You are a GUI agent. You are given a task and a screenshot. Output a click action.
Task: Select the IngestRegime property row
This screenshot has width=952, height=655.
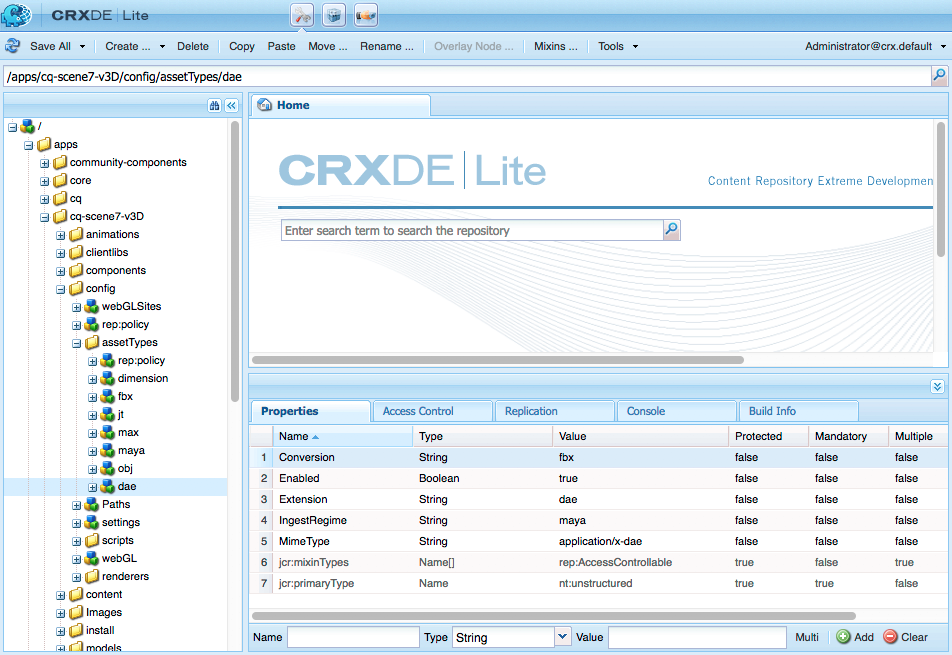[598, 520]
